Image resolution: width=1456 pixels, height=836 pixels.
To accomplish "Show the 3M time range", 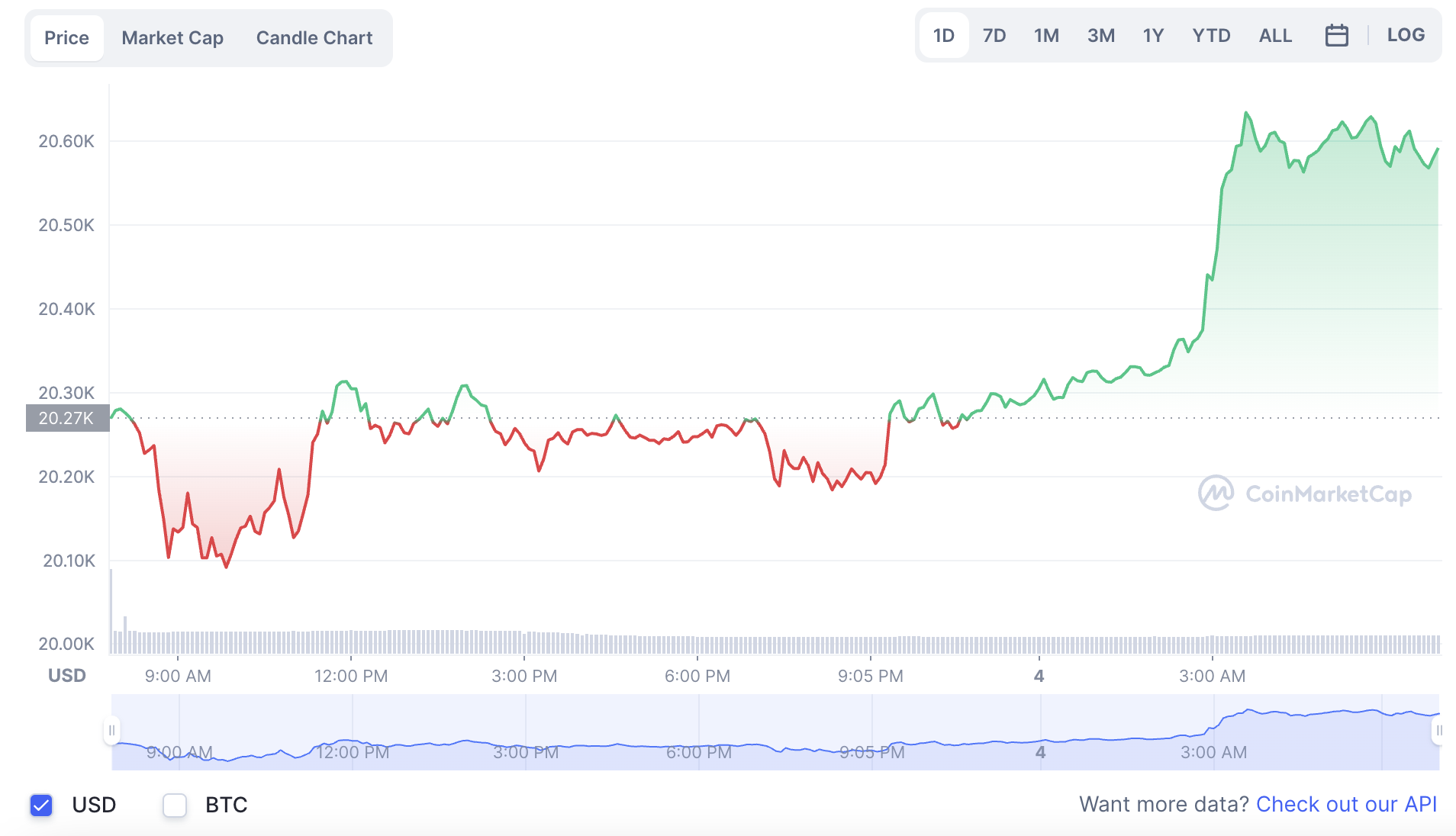I will pyautogui.click(x=1100, y=36).
